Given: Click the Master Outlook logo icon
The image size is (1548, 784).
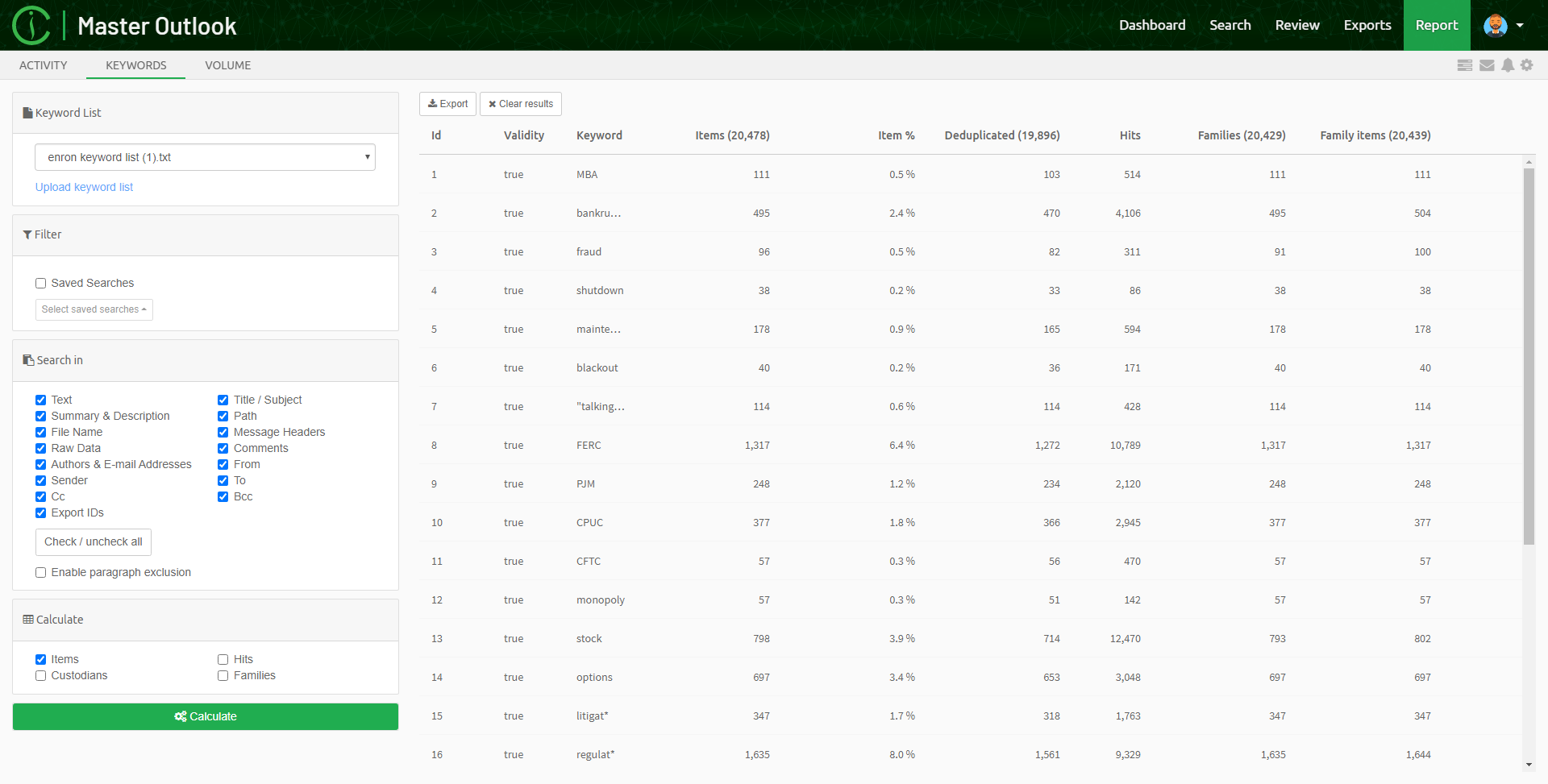Looking at the screenshot, I should tap(31, 25).
